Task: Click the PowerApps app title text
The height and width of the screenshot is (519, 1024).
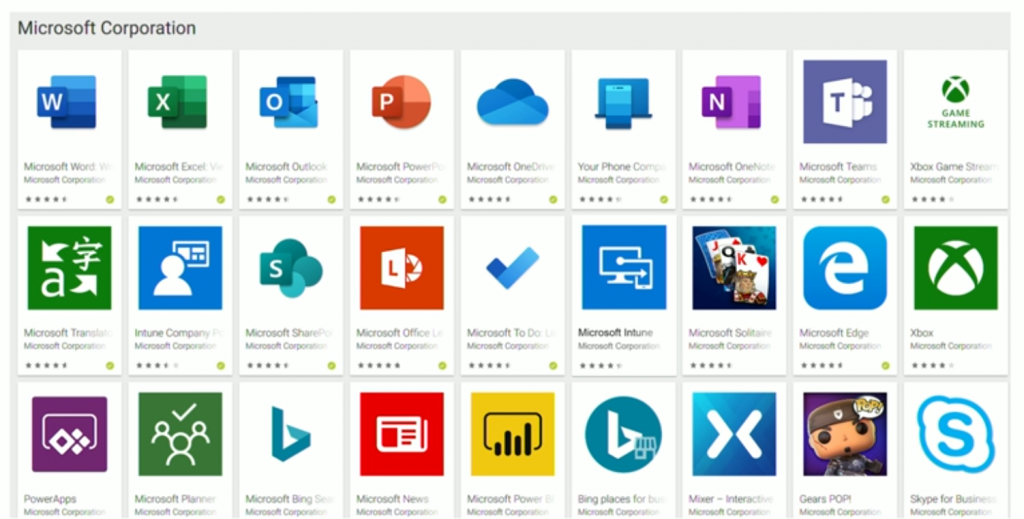Action: click(x=50, y=499)
